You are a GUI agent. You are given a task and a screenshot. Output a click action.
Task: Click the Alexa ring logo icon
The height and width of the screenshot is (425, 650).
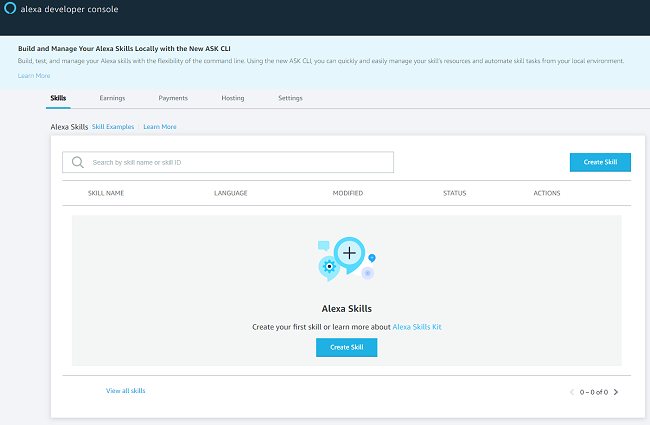point(10,8)
